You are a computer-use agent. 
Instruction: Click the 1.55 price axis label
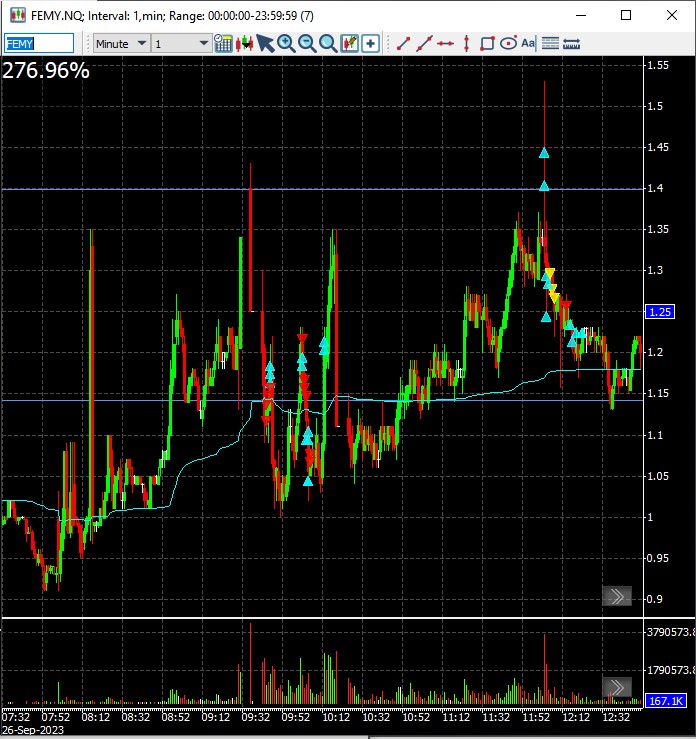click(x=658, y=65)
